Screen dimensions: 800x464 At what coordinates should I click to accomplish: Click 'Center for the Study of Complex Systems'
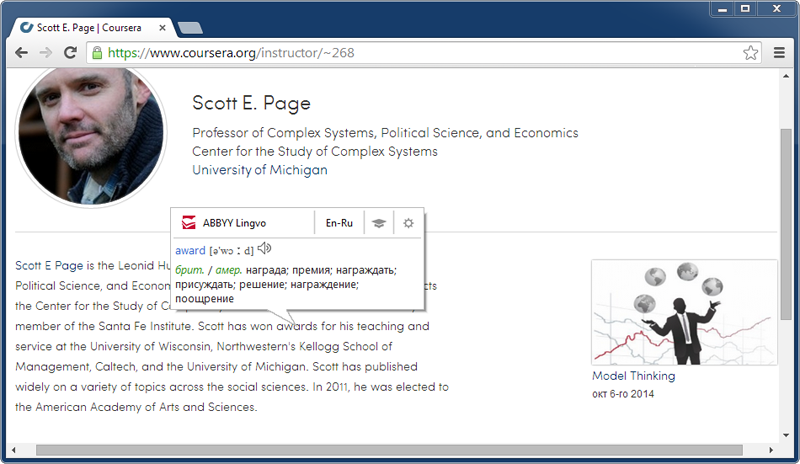click(315, 152)
